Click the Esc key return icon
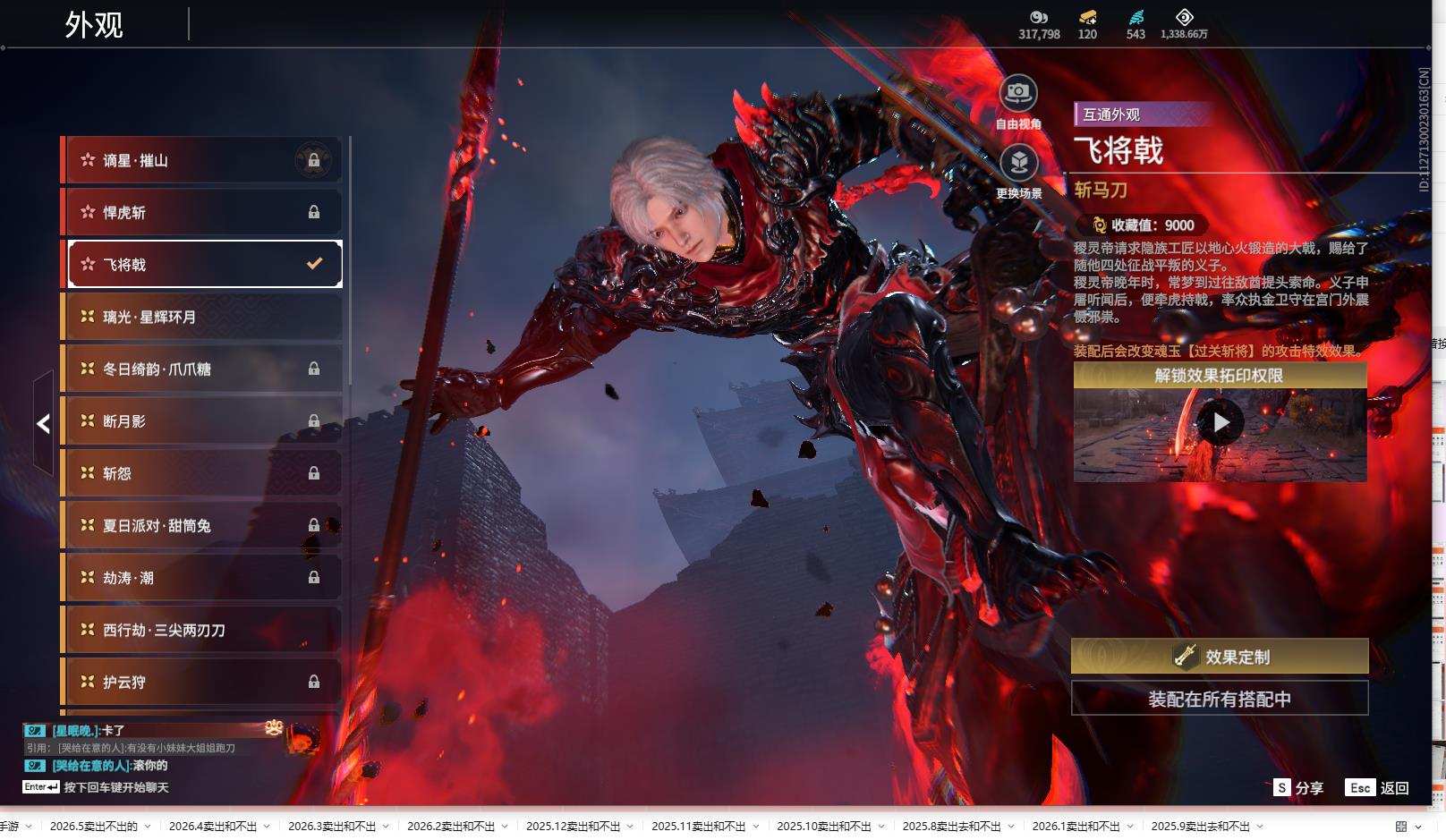Viewport: 1446px width, 840px height. point(1360,787)
